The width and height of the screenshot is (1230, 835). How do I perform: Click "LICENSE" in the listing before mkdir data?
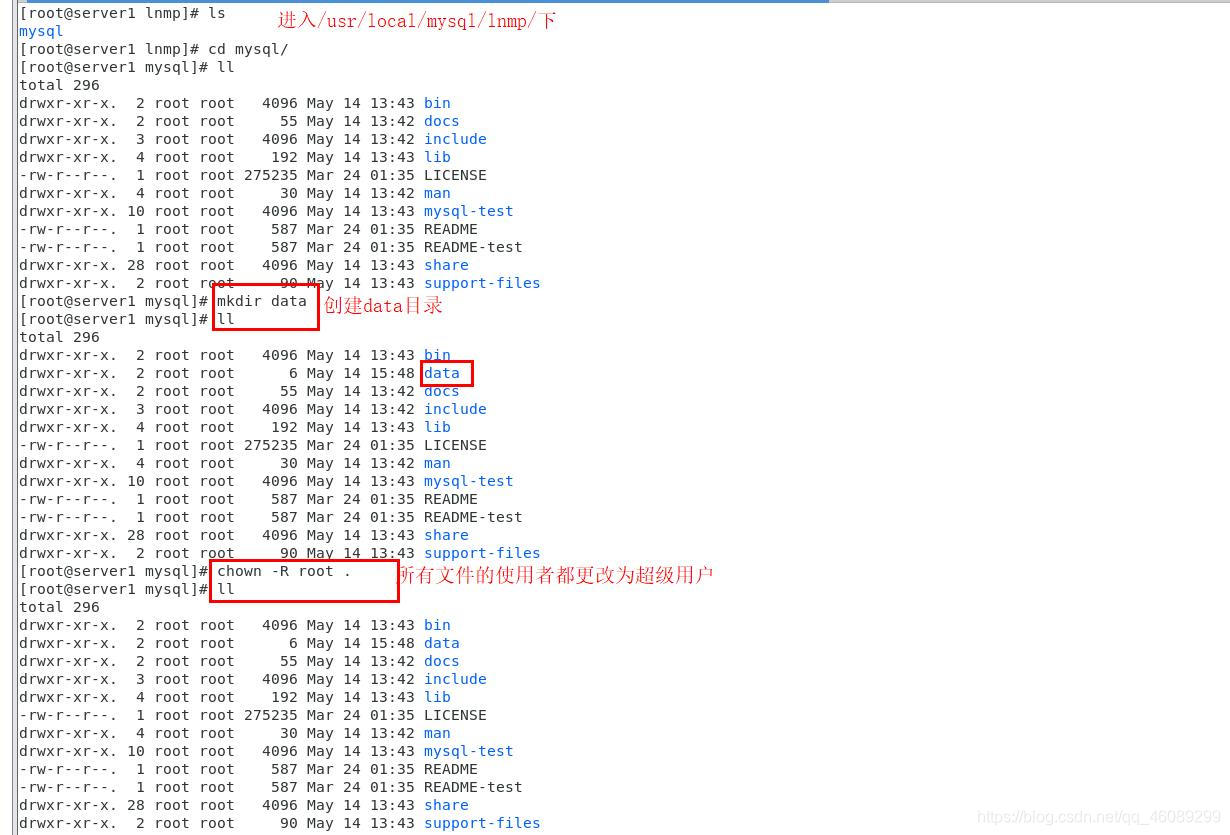(455, 175)
